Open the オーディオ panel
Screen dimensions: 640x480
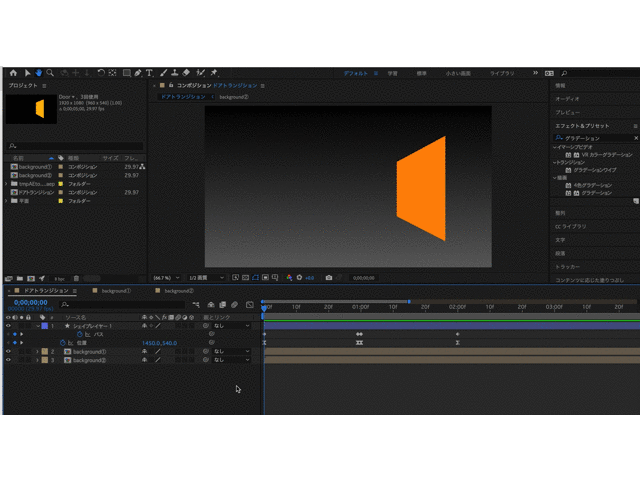pyautogui.click(x=567, y=99)
